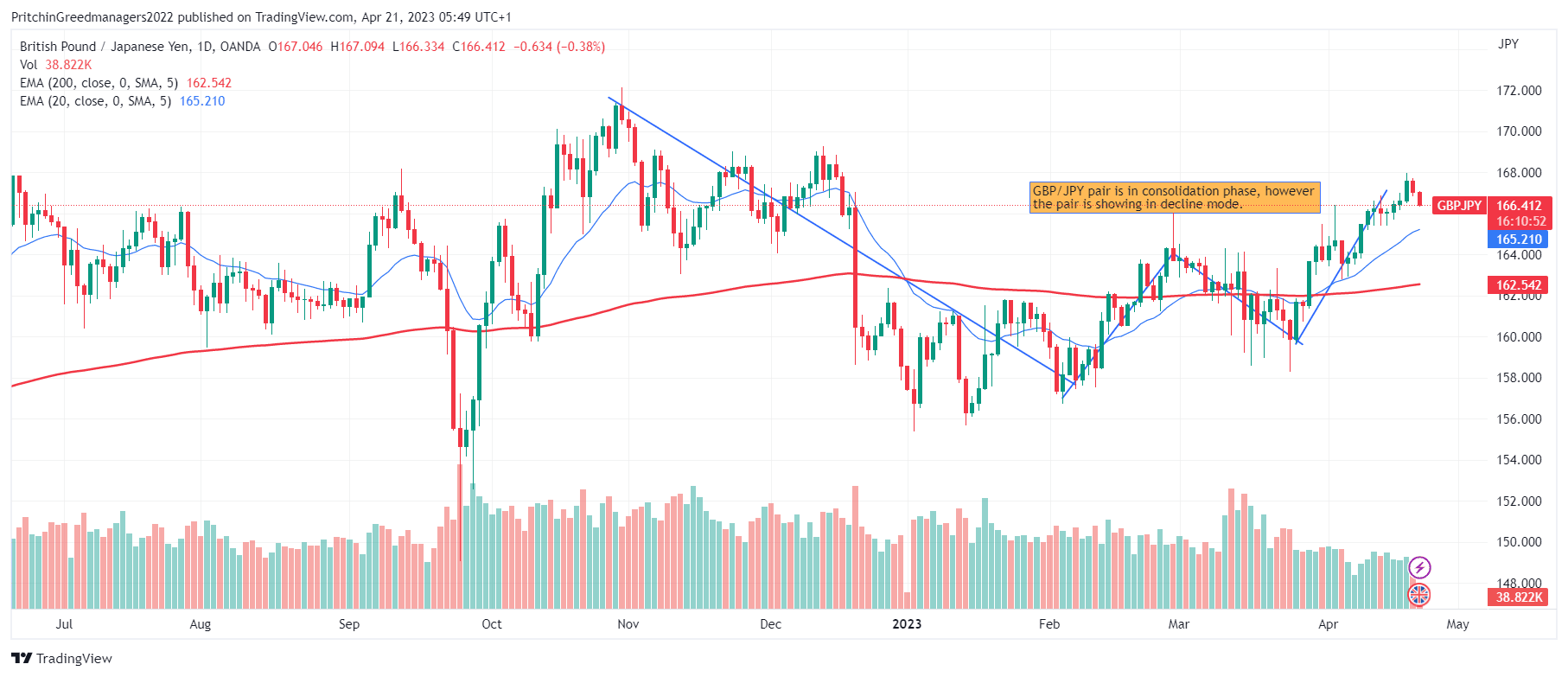Click the Mar label on the time axis
This screenshot has height=677, width=1568.
point(1179,624)
